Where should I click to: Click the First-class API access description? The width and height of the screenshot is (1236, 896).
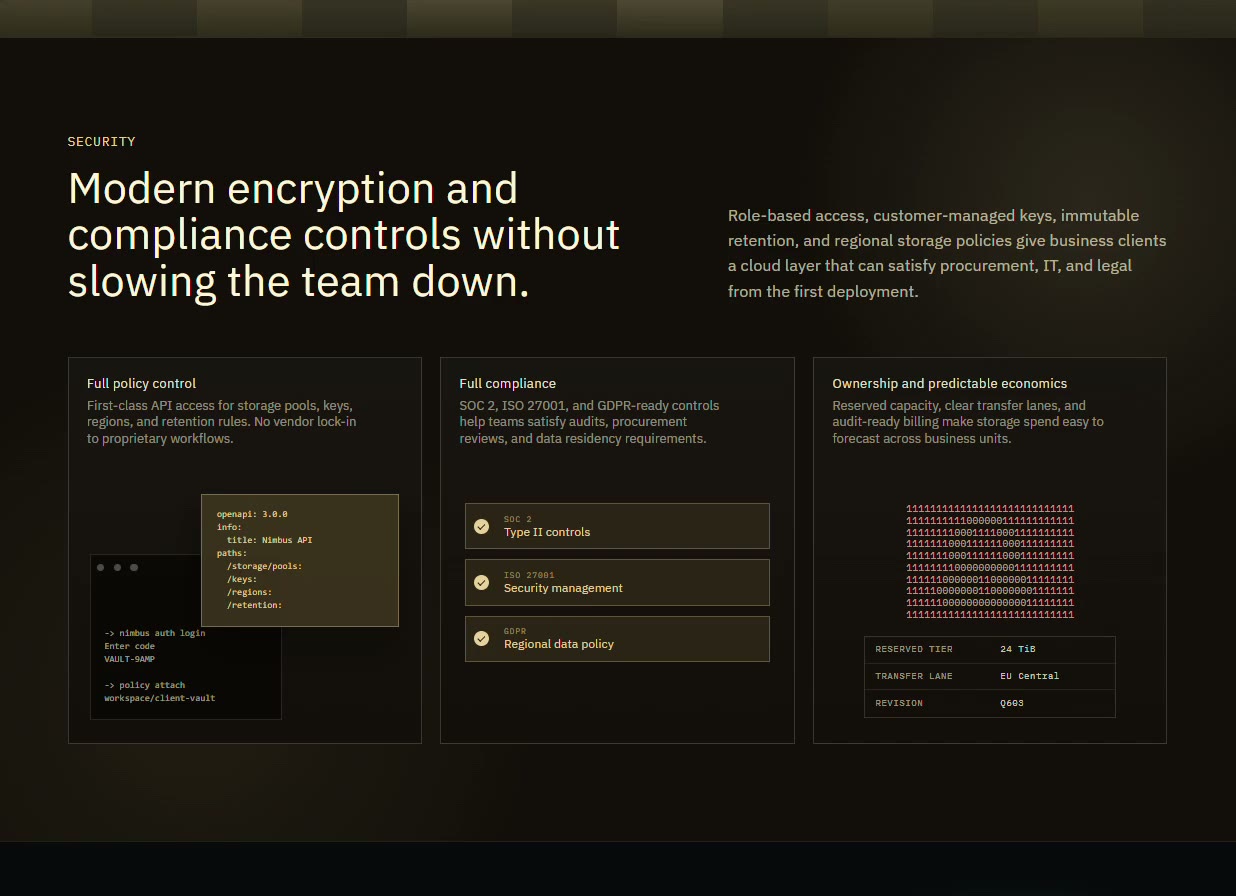[x=222, y=422]
